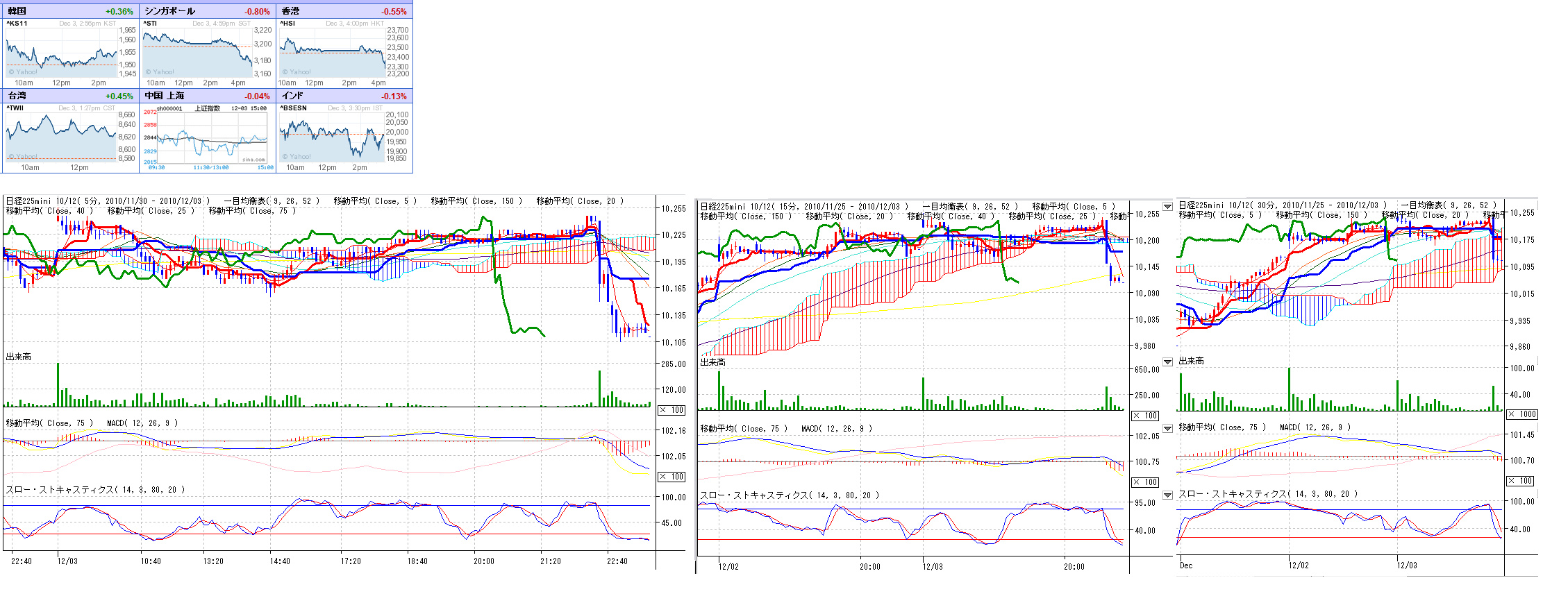Click ×100 scale box under 15-minute volume axis
The height and width of the screenshot is (612, 1568).
point(1145,416)
